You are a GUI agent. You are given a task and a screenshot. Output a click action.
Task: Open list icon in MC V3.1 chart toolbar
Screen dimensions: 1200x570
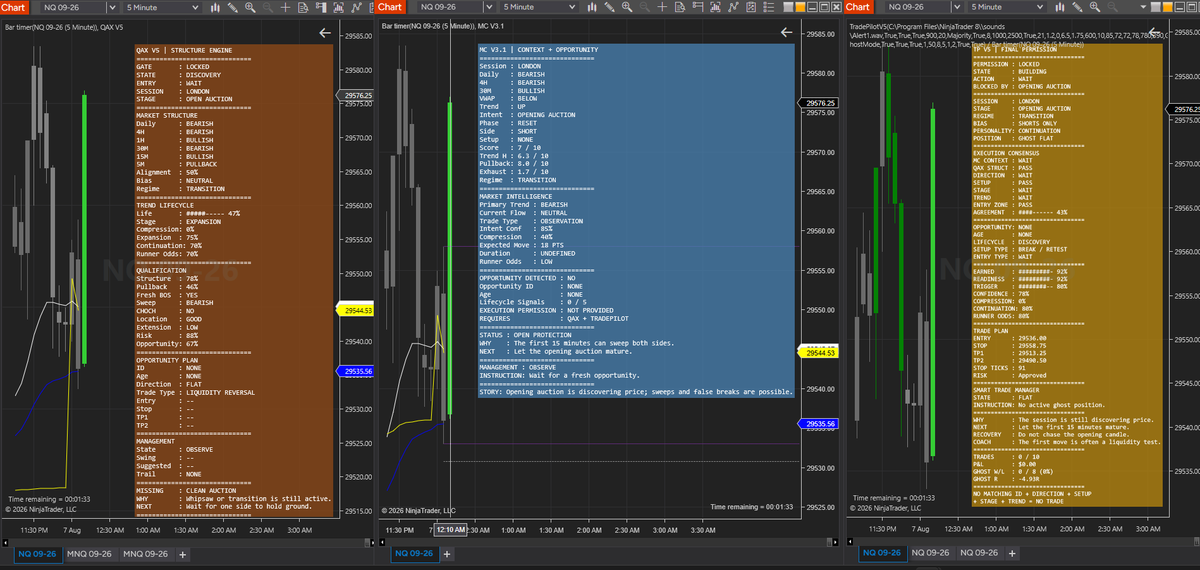[x=769, y=7]
